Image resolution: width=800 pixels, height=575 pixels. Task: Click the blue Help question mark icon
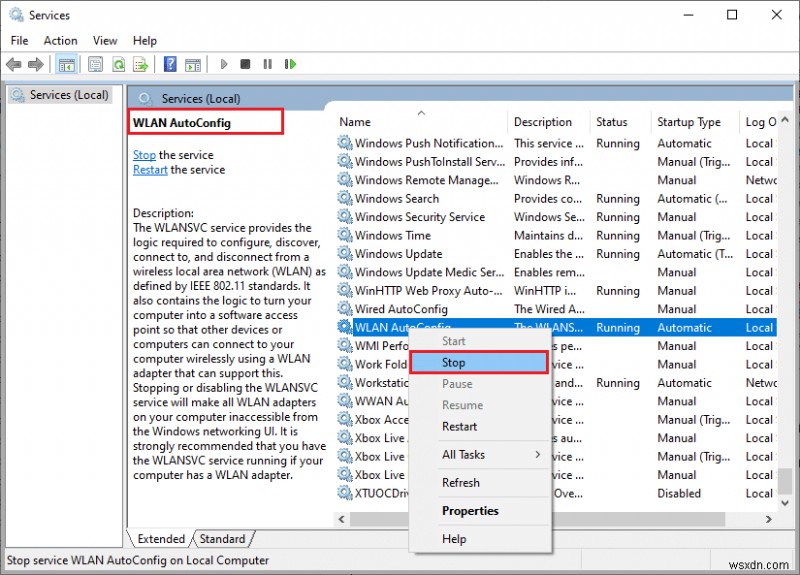coord(170,64)
